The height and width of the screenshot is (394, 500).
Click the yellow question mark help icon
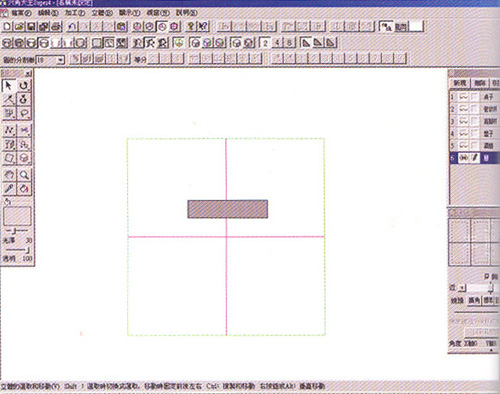(191, 26)
